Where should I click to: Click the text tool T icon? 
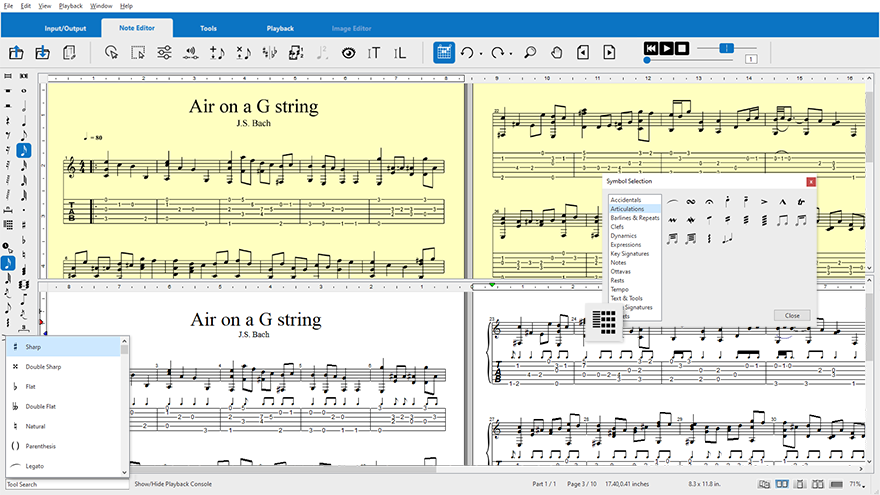click(374, 53)
